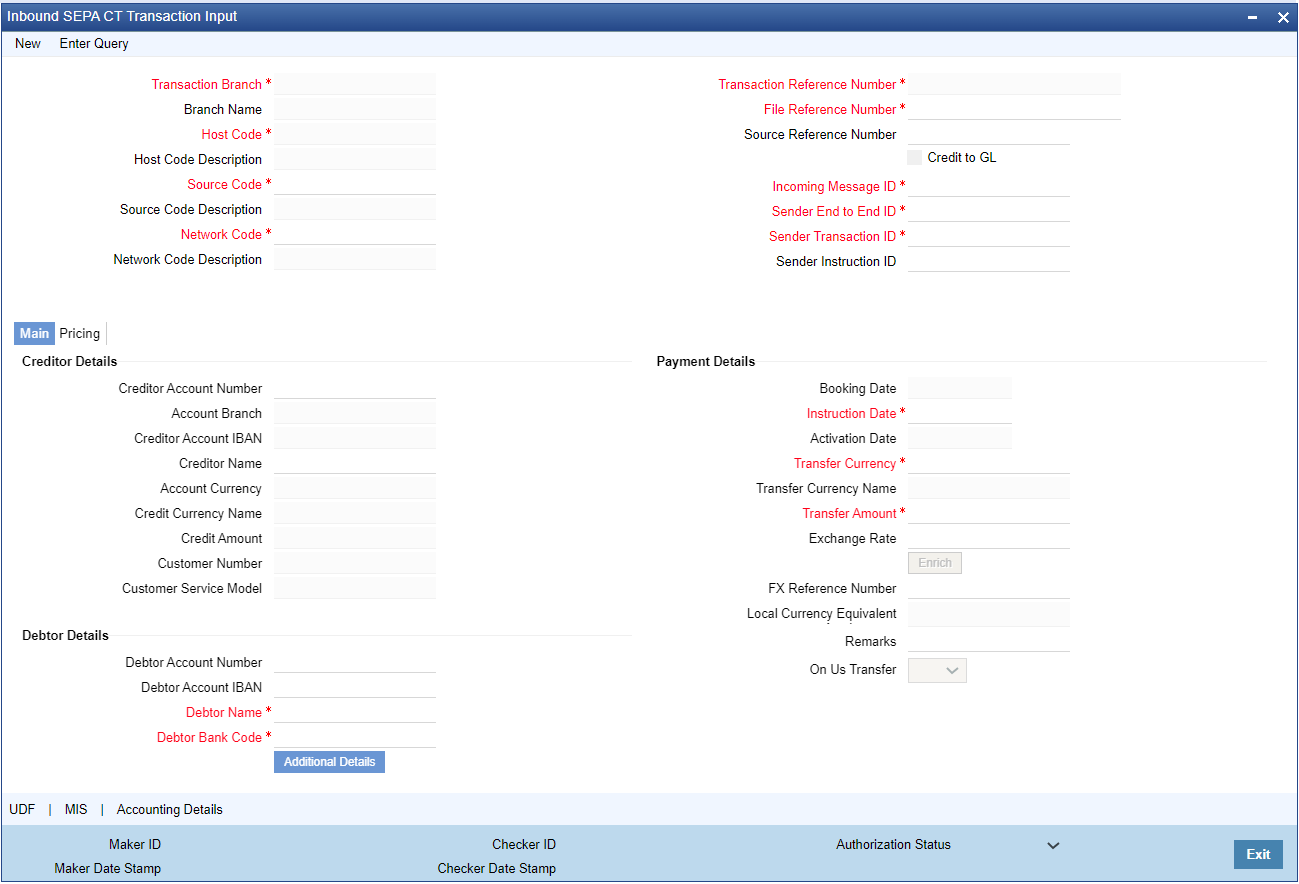Click the Instruction Date field
The image size is (1299, 884).
click(960, 413)
